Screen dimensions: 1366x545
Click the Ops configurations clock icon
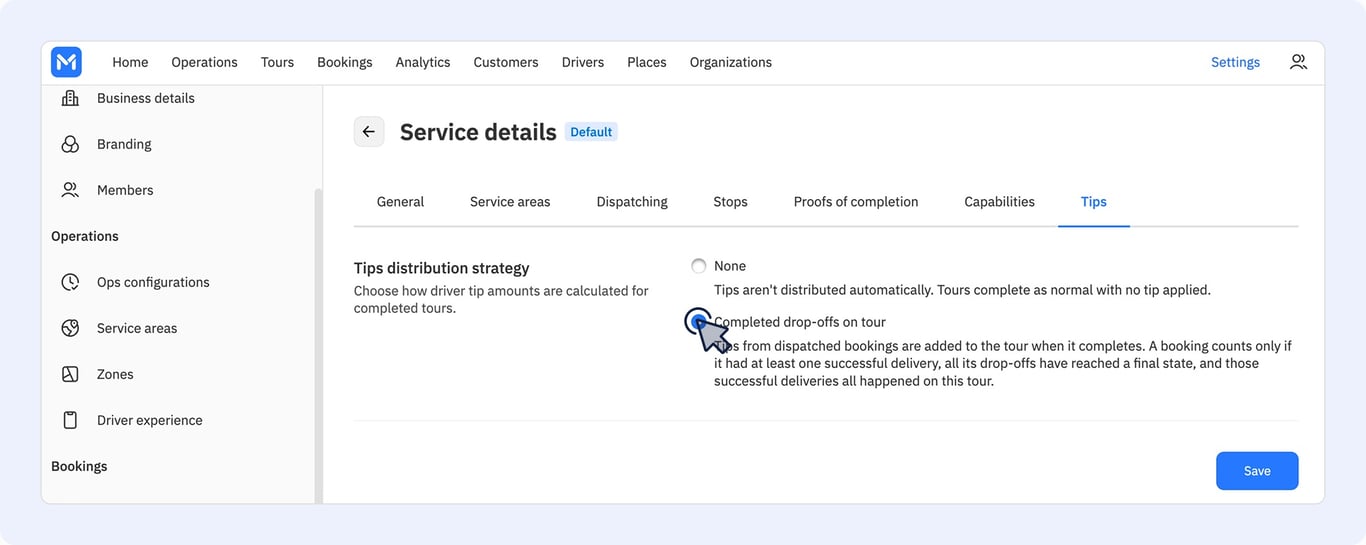(70, 282)
